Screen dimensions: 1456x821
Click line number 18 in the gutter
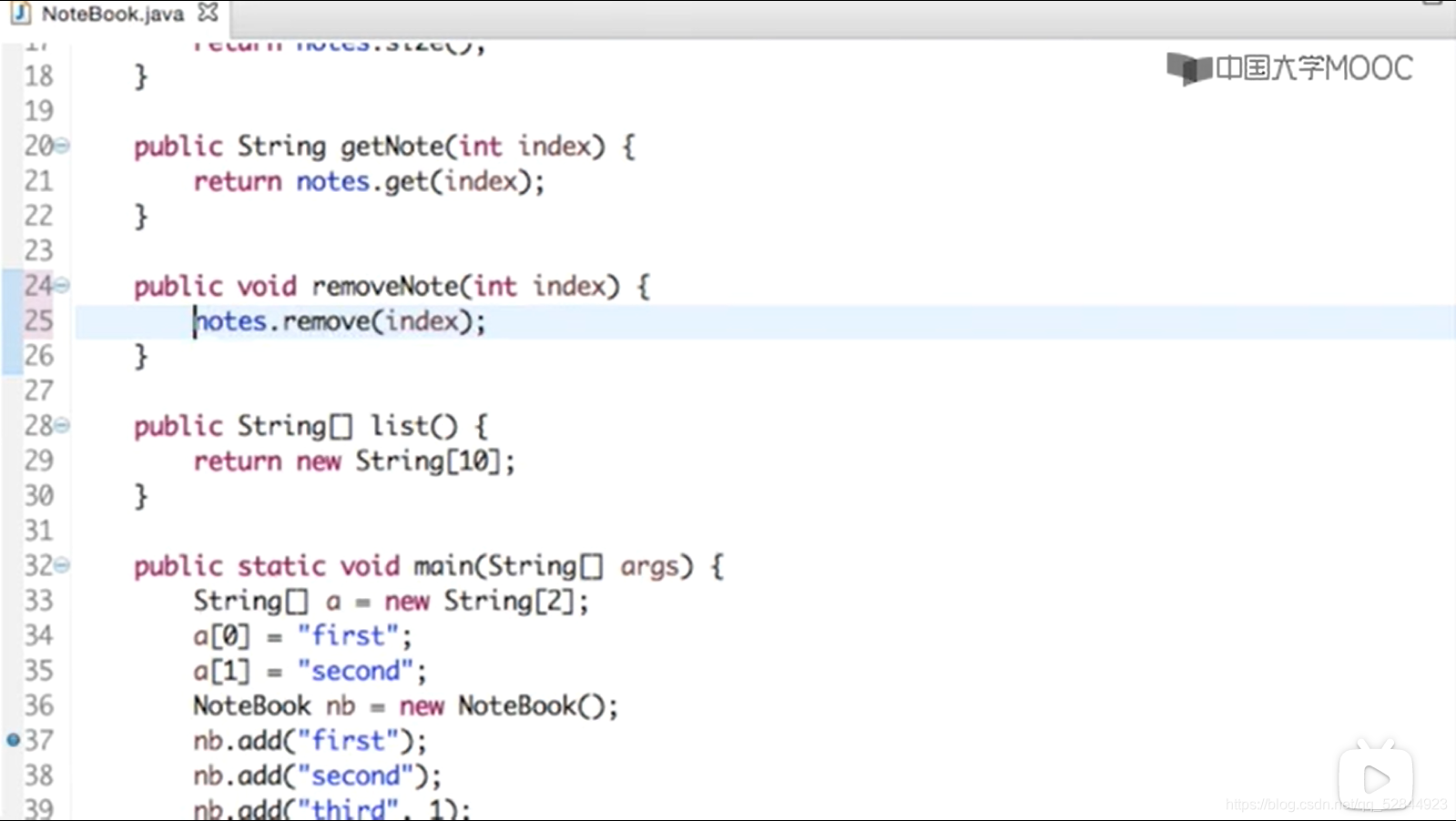(x=38, y=76)
